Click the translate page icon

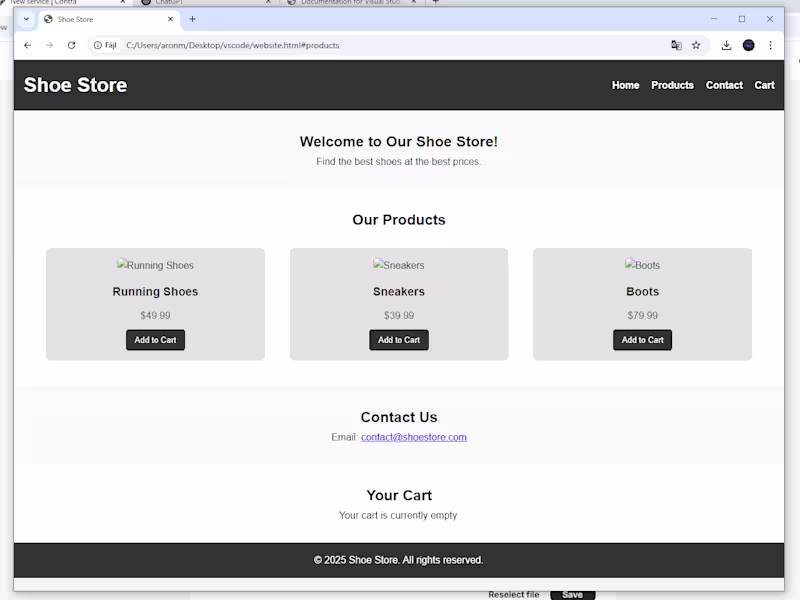(x=676, y=45)
